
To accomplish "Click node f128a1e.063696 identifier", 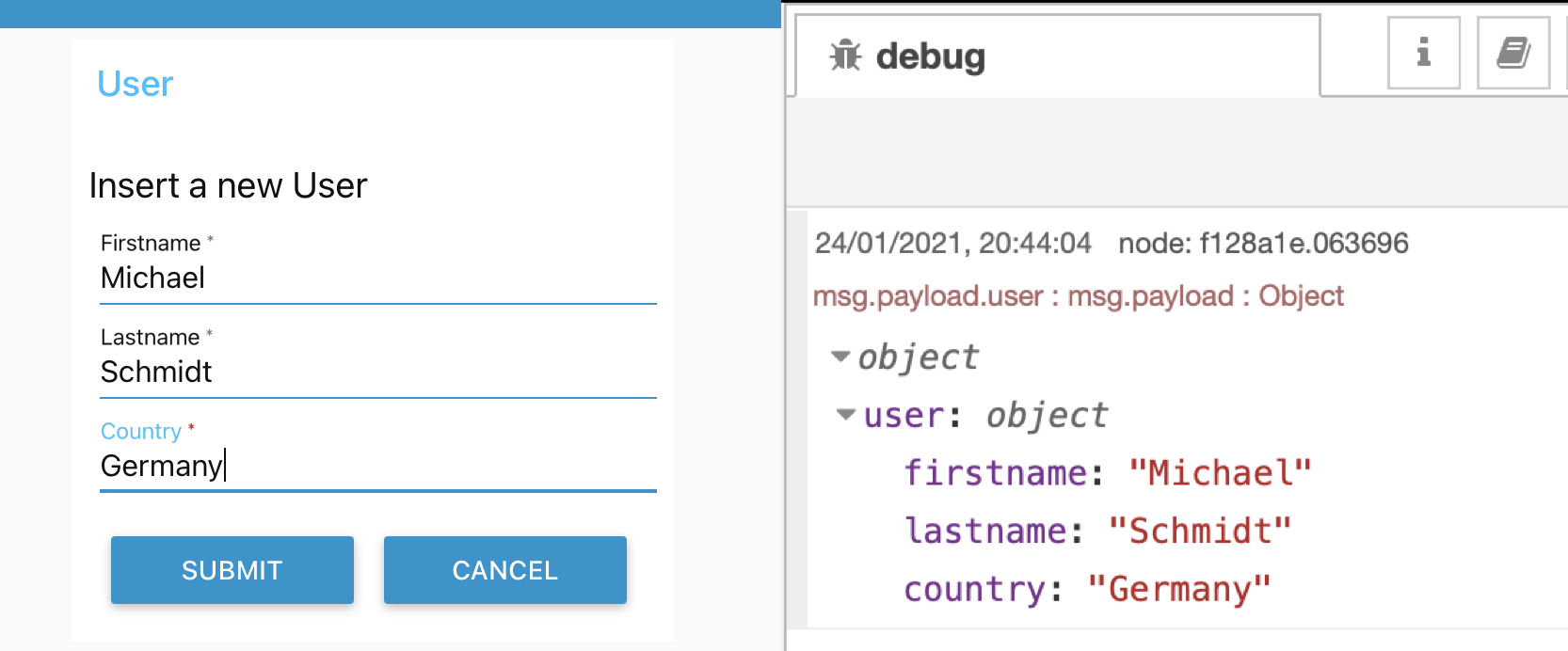I will [1263, 244].
